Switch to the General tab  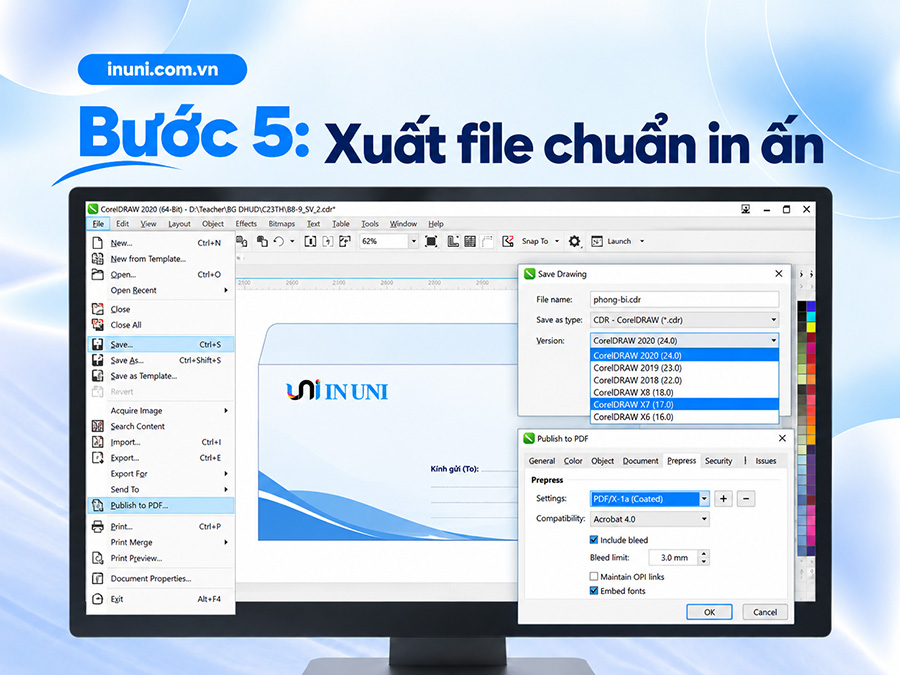(x=541, y=460)
